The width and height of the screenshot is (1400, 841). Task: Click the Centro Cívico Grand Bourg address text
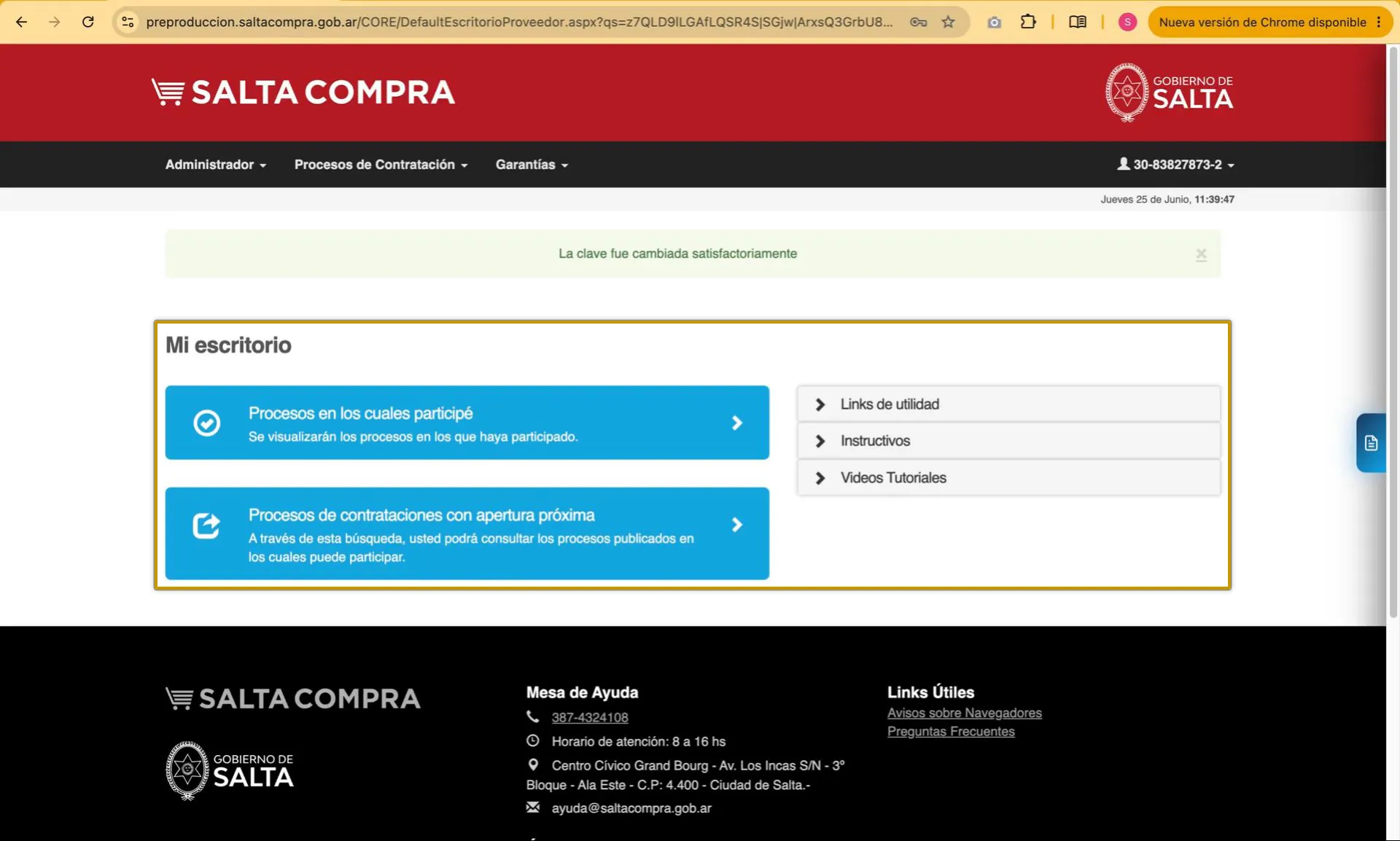click(685, 775)
